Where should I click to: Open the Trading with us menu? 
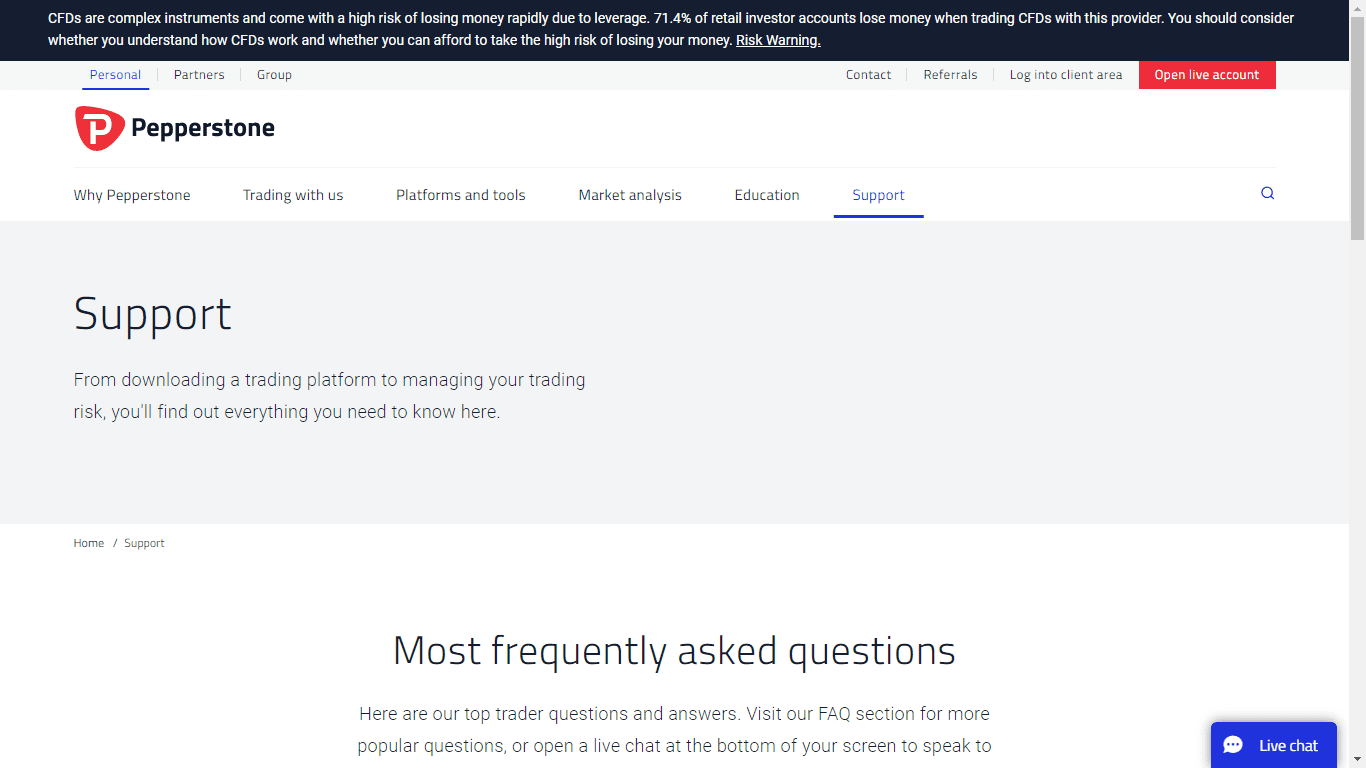coord(293,194)
